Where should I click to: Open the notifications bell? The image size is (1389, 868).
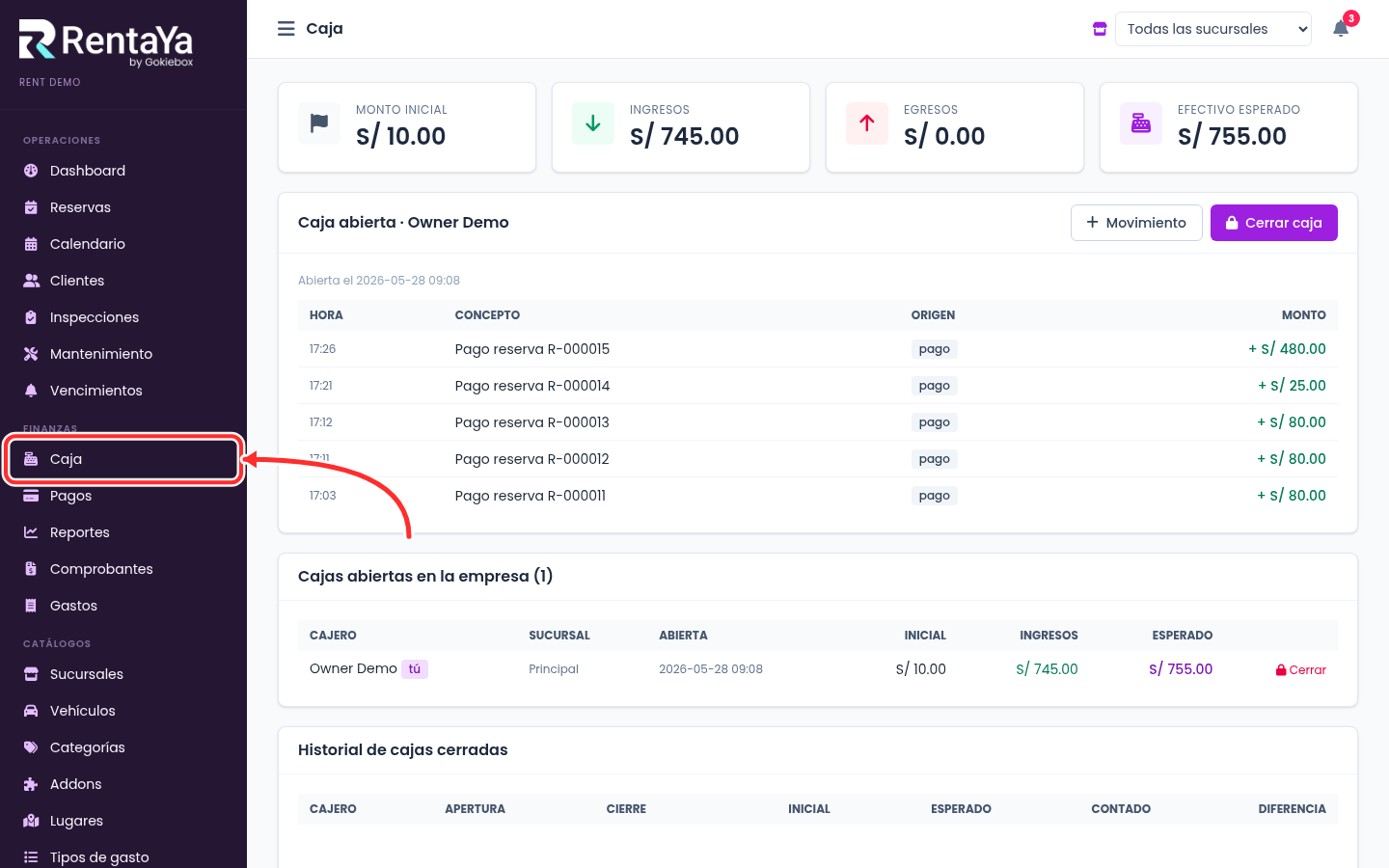(x=1341, y=29)
